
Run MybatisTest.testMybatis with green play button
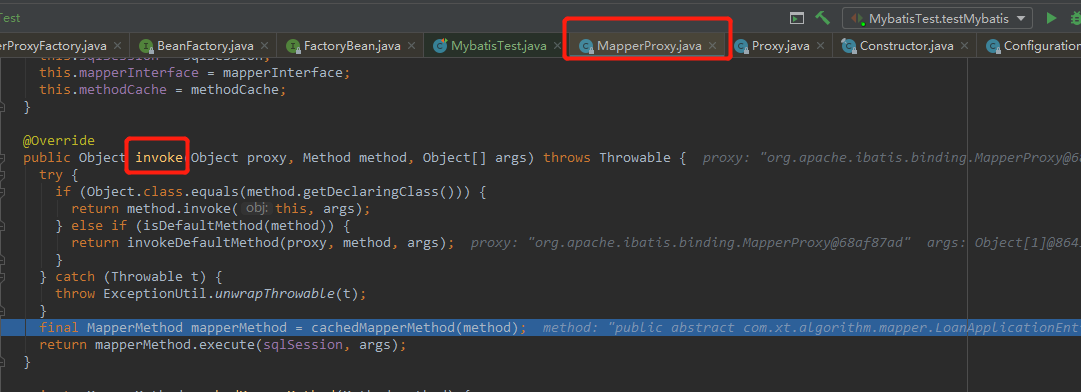[x=1051, y=19]
